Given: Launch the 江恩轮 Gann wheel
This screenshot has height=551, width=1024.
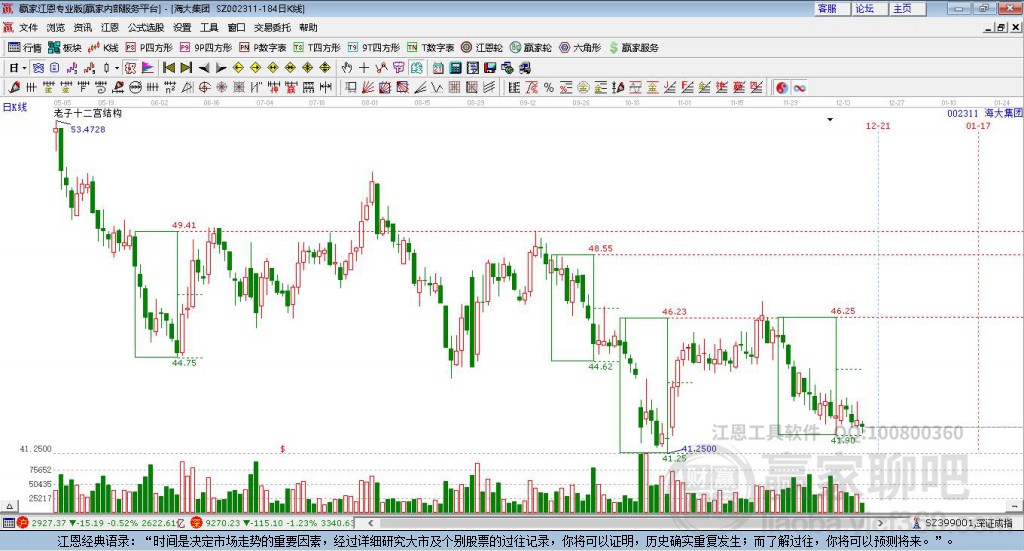Looking at the screenshot, I should (x=482, y=48).
